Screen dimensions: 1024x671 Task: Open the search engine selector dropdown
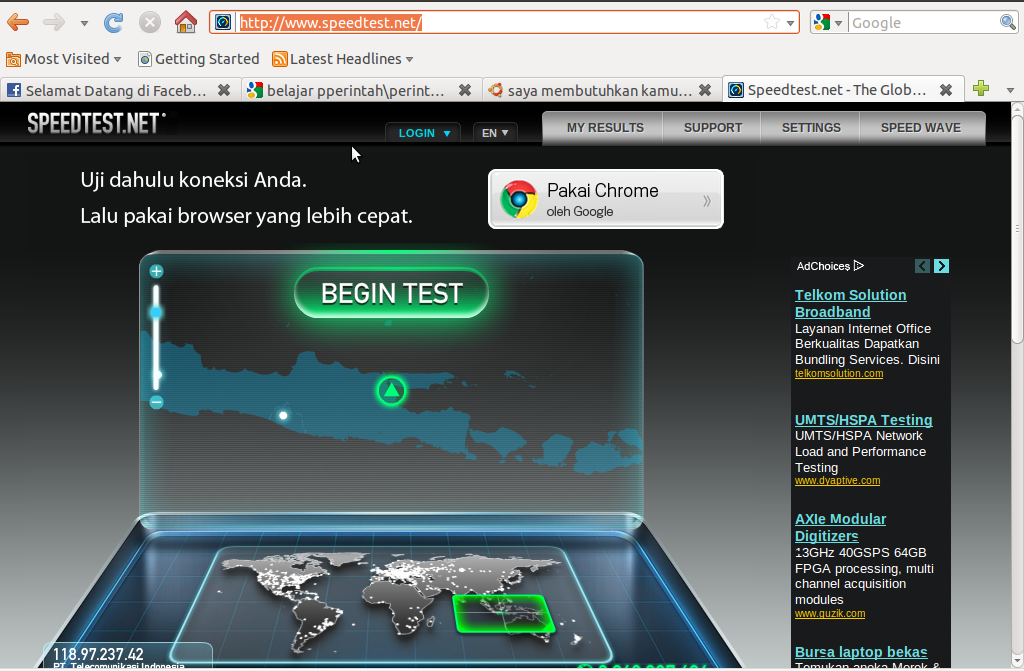(829, 23)
